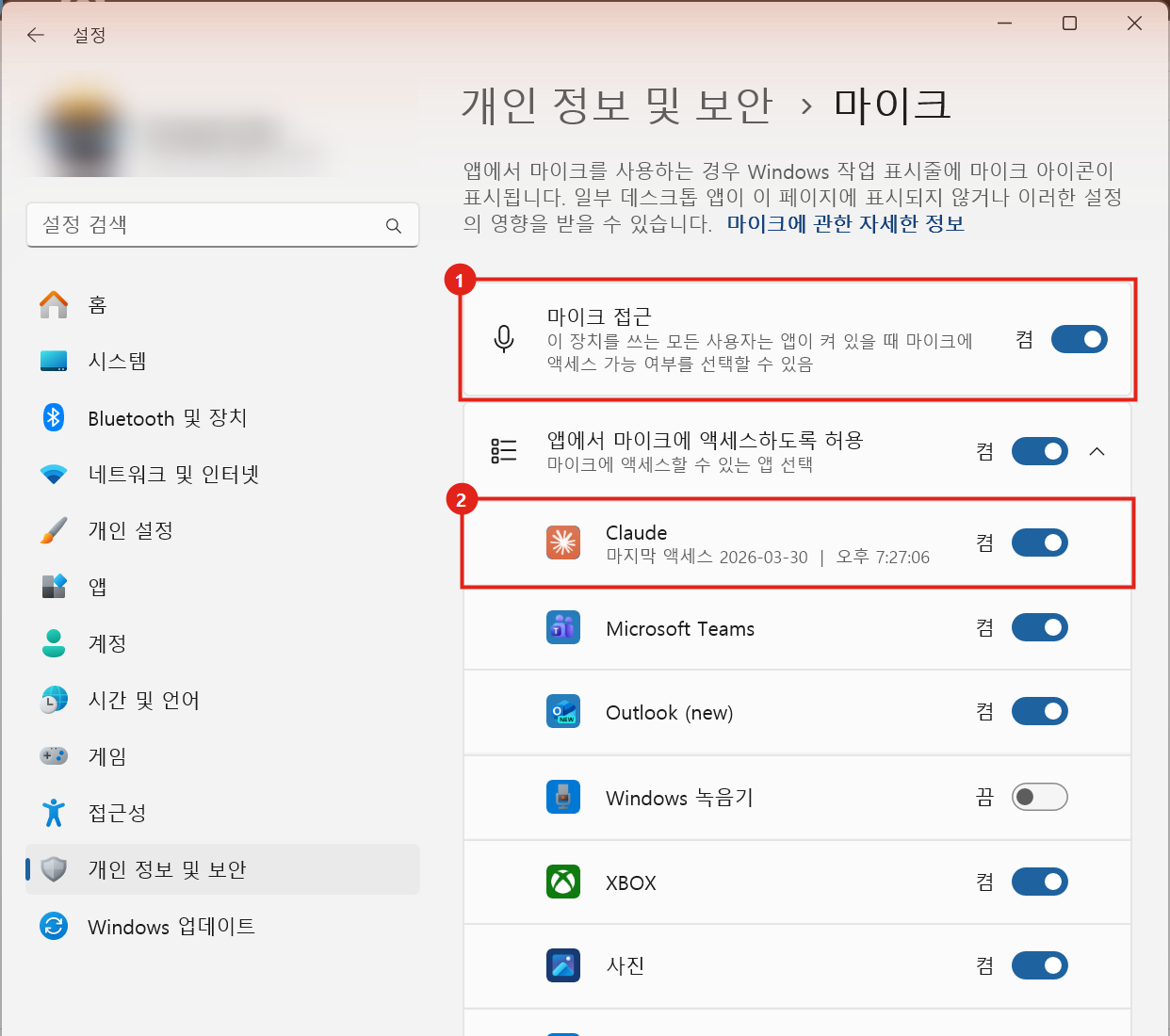Click the 사진 app icon

point(563,965)
